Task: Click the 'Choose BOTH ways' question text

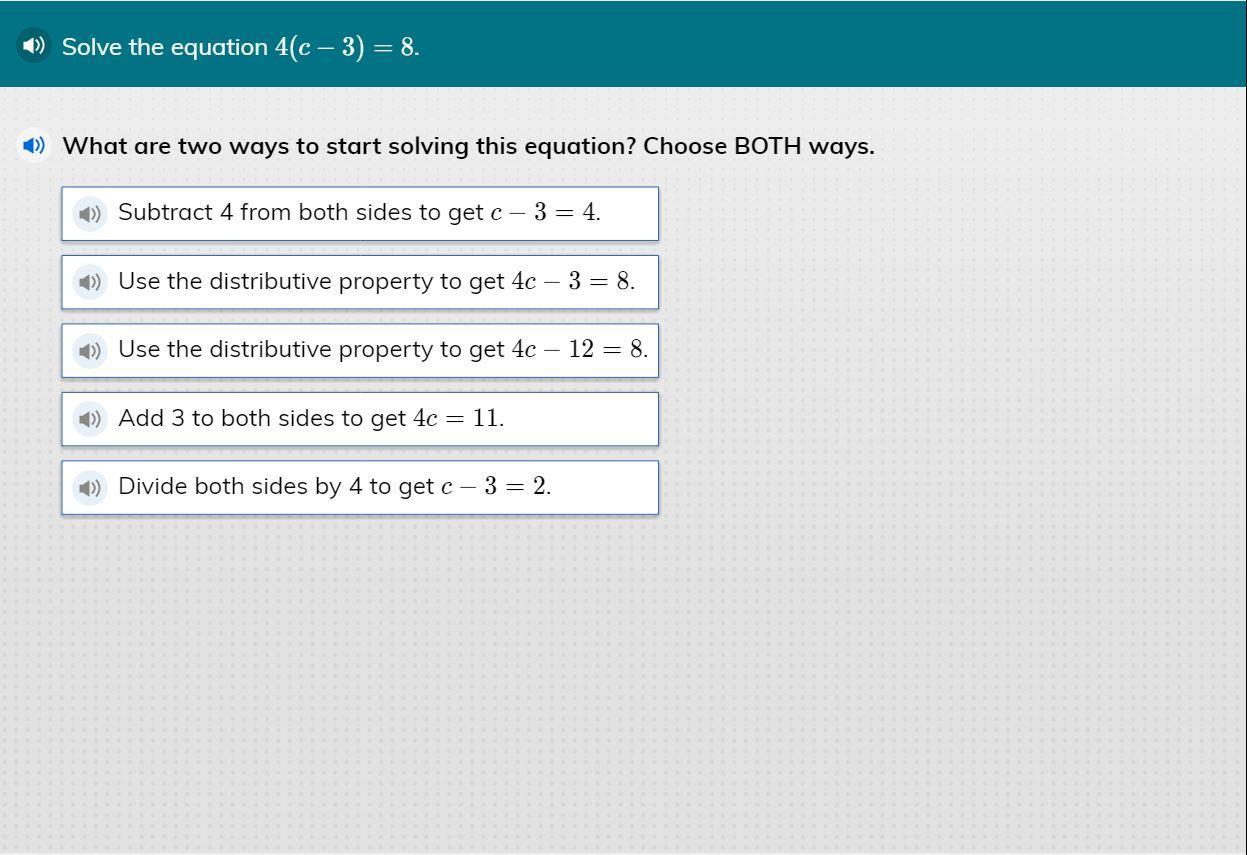Action: click(468, 146)
